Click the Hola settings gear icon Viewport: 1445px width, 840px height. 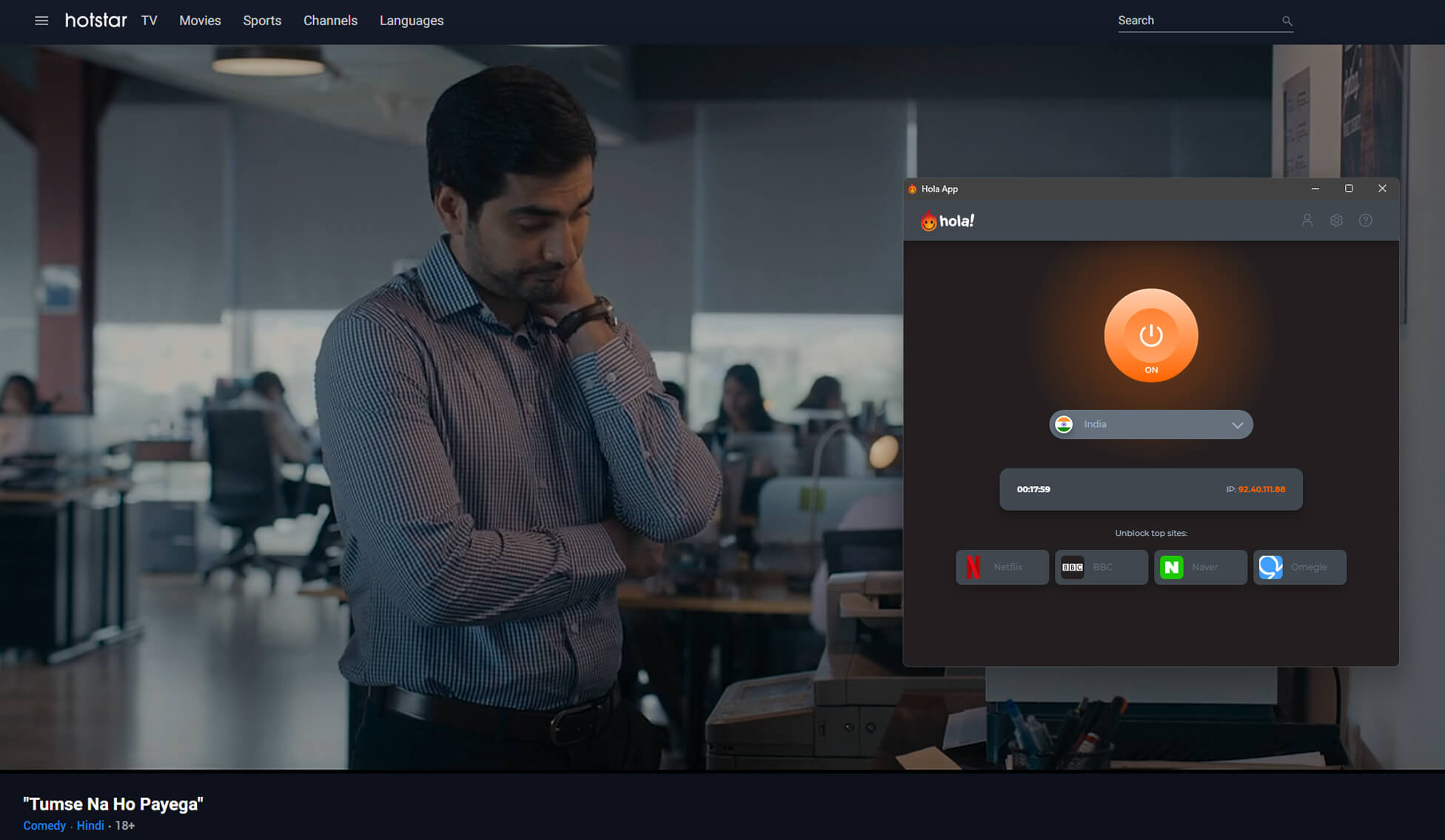point(1336,221)
